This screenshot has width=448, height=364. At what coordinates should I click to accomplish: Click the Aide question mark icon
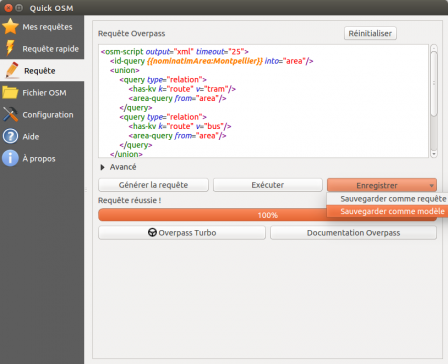coord(10,136)
